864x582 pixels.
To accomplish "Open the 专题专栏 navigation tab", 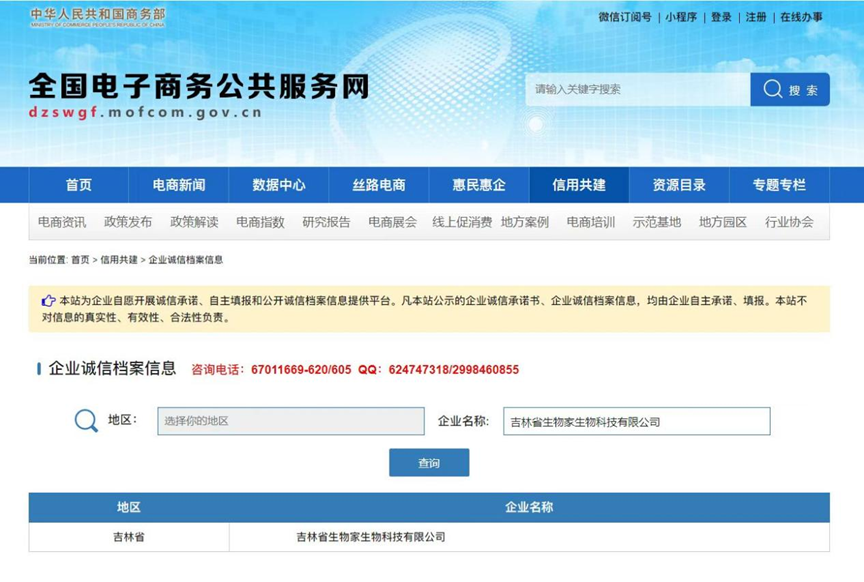I will click(x=779, y=185).
